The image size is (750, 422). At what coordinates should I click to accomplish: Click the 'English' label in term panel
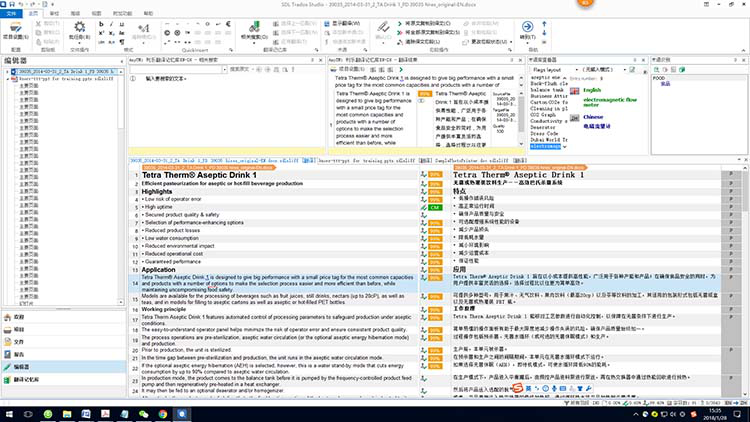[x=592, y=90]
